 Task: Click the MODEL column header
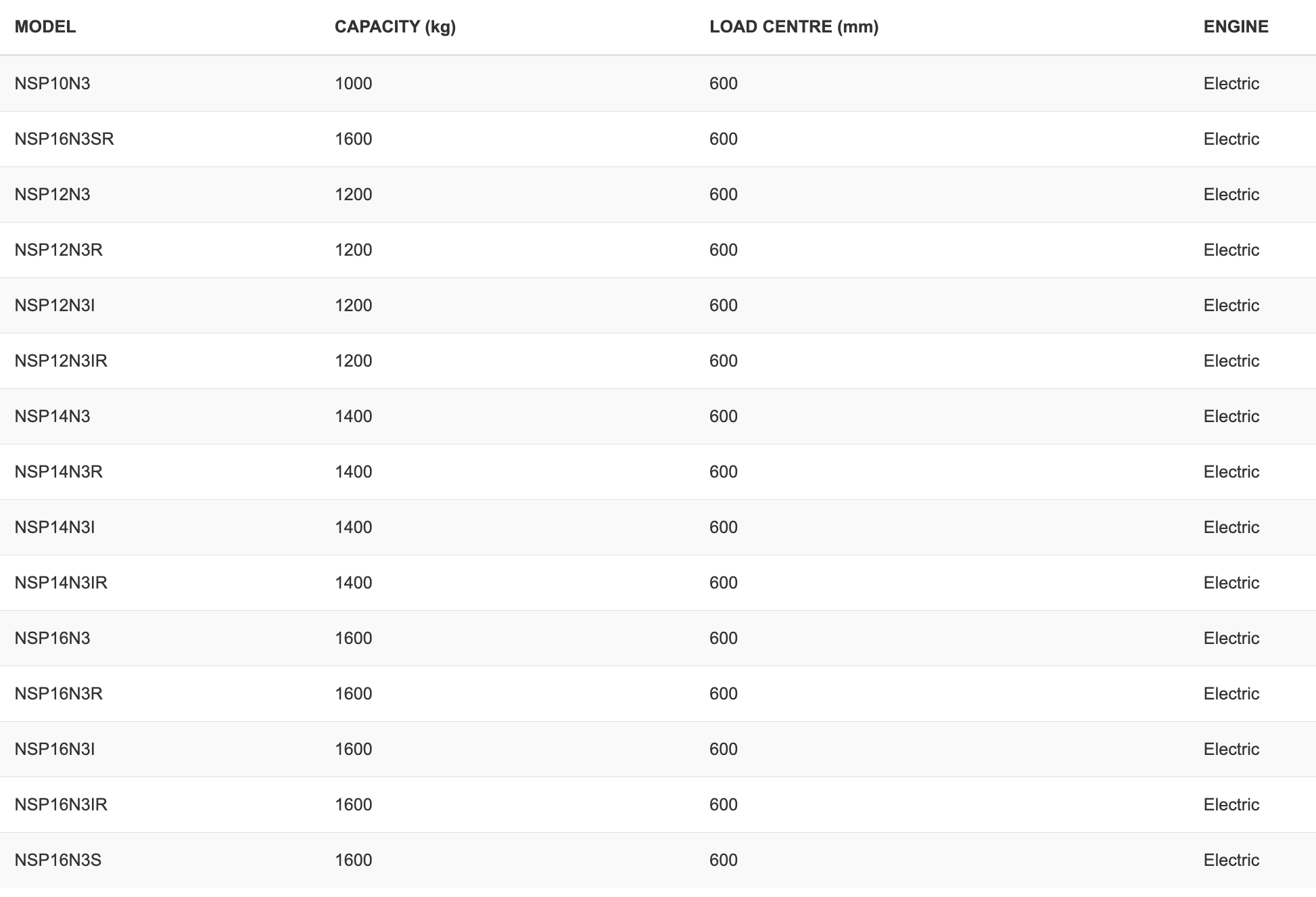tap(45, 26)
